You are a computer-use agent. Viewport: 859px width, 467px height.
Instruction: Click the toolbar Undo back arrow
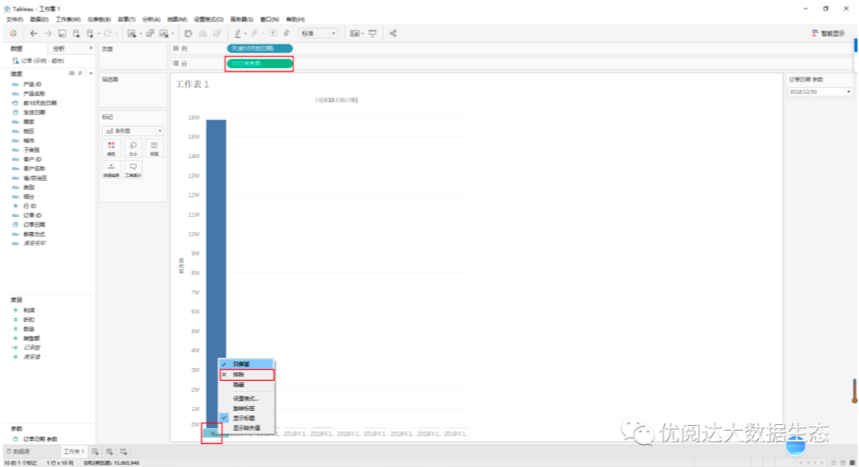click(x=34, y=33)
